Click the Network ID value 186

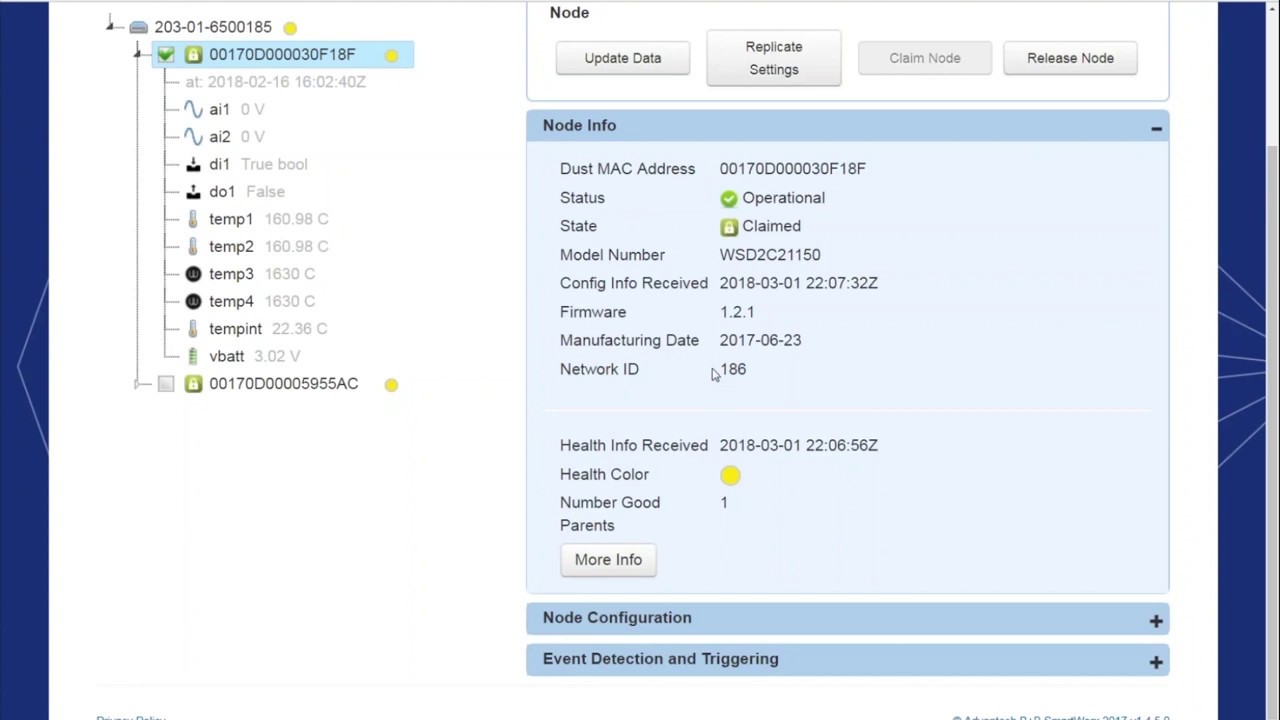[x=733, y=369]
